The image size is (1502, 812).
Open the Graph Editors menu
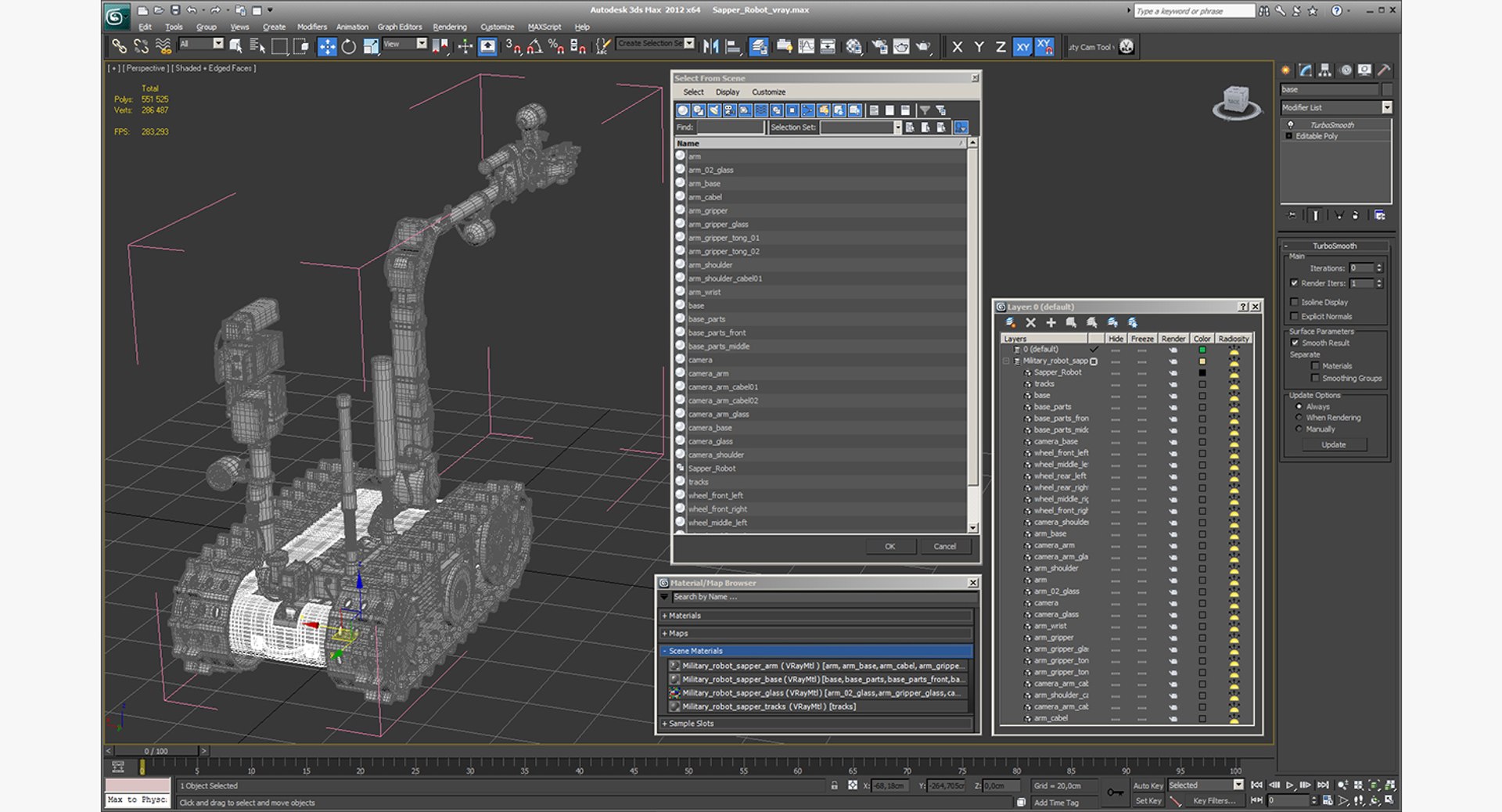click(400, 27)
